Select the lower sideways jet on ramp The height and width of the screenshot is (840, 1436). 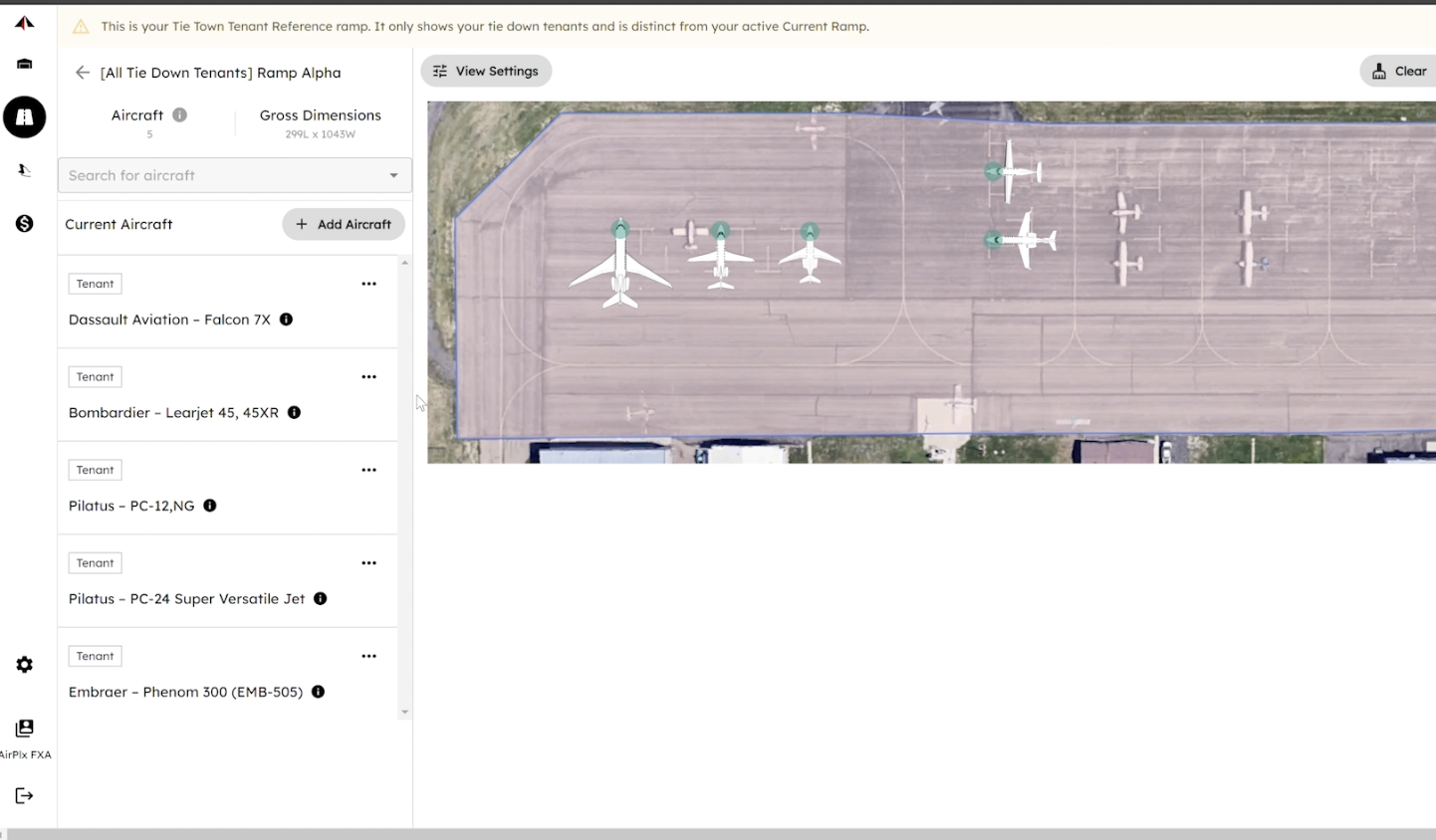click(x=1021, y=240)
